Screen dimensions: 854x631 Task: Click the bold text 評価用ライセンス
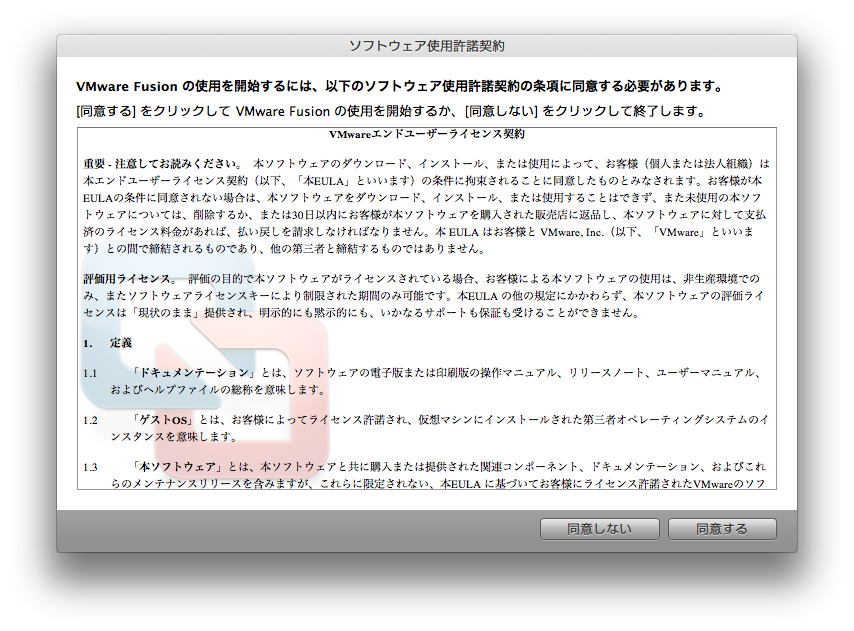pyautogui.click(x=130, y=279)
